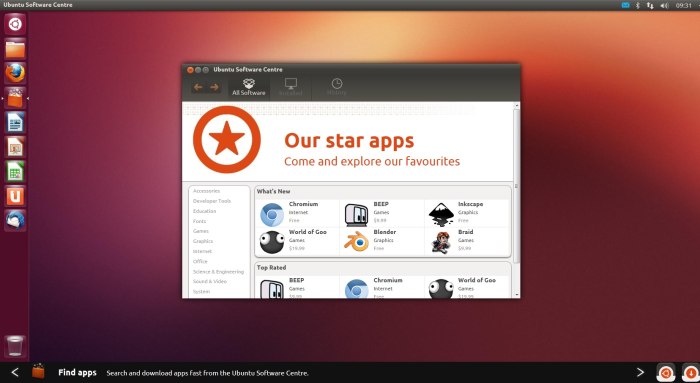Switch to the Installed tab

tap(291, 87)
